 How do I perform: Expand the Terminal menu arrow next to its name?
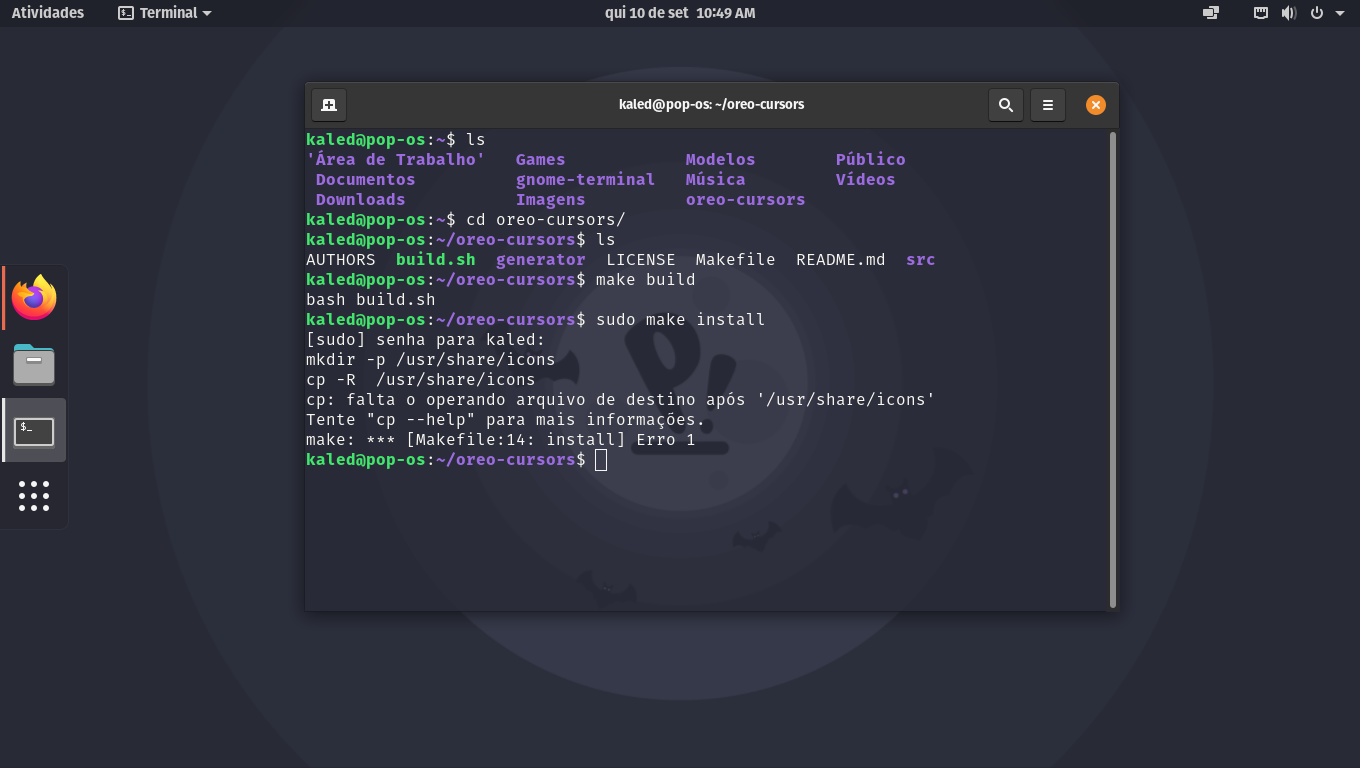205,13
